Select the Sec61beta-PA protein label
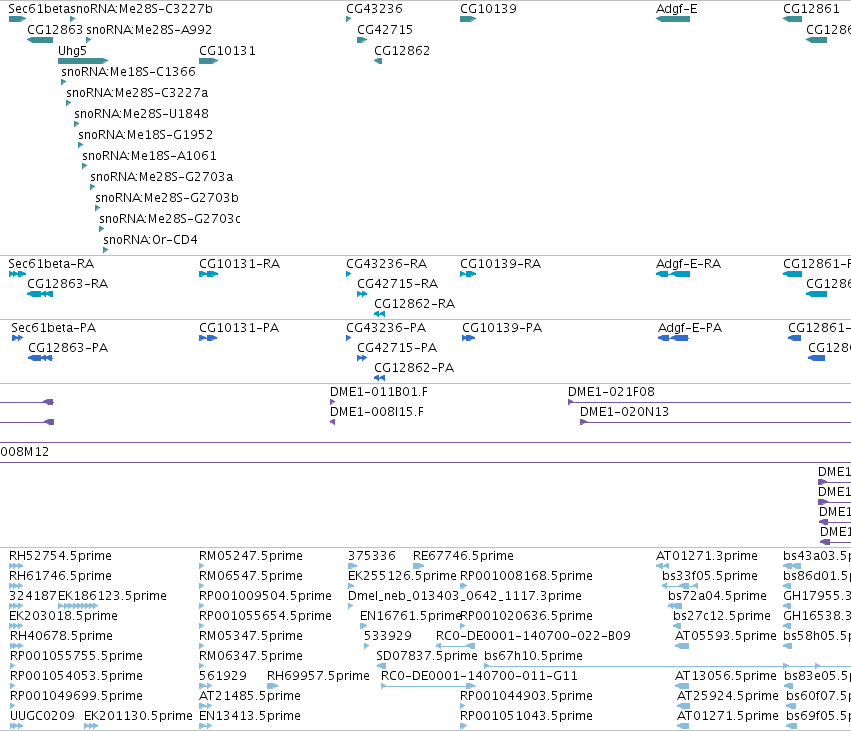Image resolution: width=851 pixels, height=731 pixels. [54, 328]
